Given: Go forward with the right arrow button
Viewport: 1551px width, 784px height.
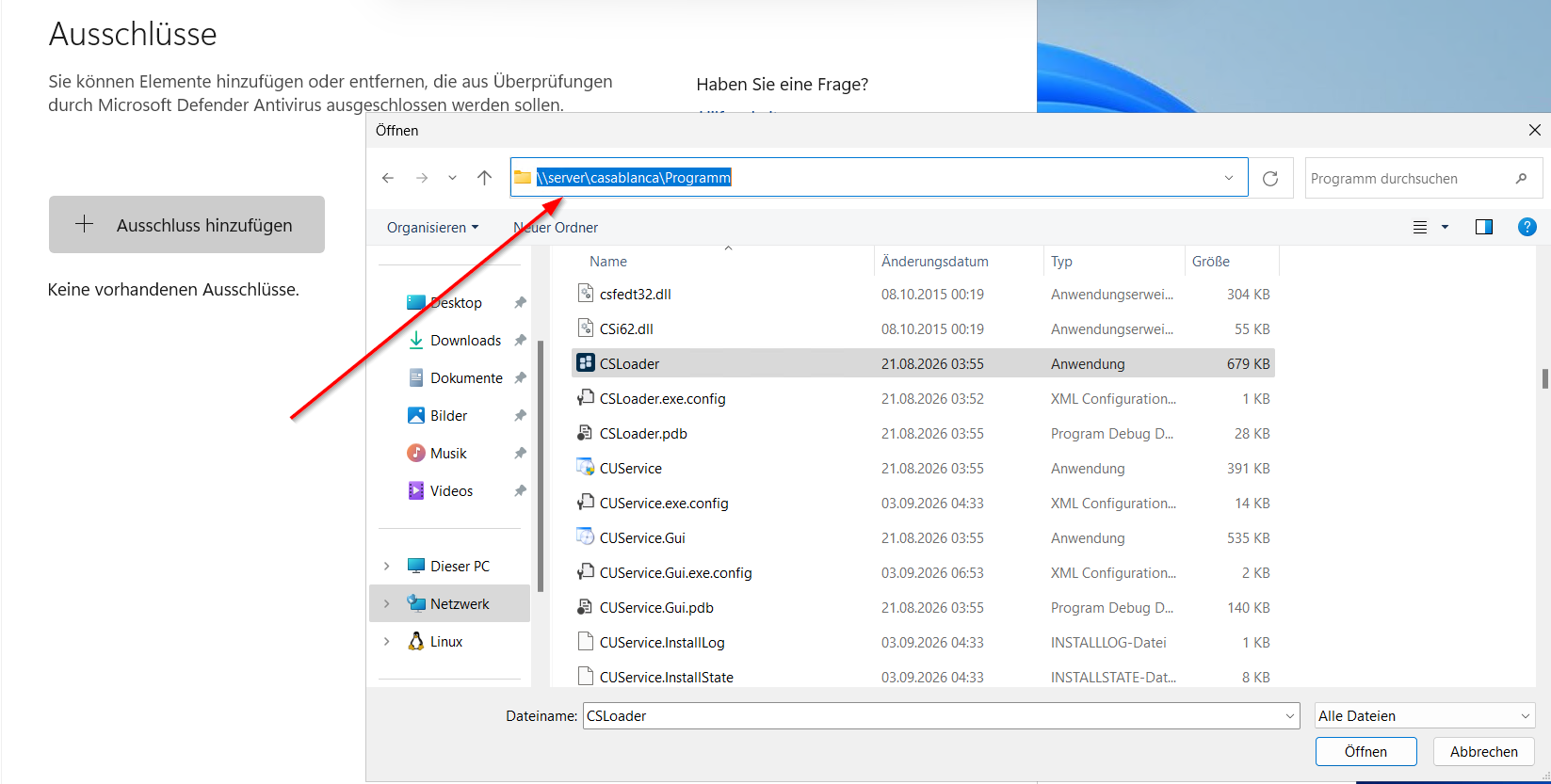Looking at the screenshot, I should coord(422,178).
